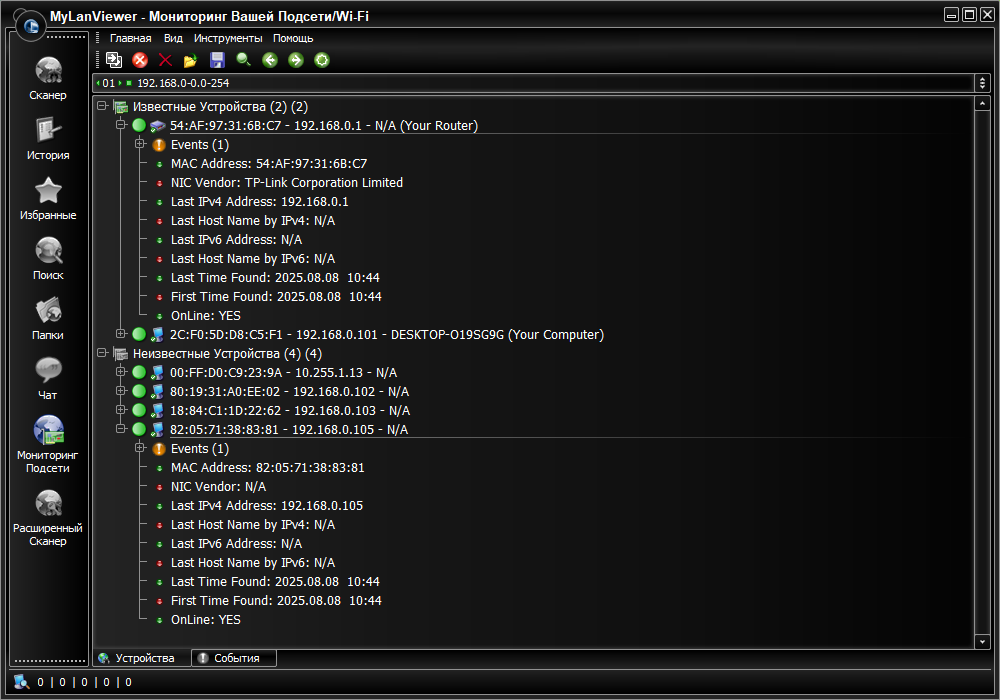Click the red circle stop toolbar icon
The height and width of the screenshot is (700, 1000).
click(x=140, y=60)
